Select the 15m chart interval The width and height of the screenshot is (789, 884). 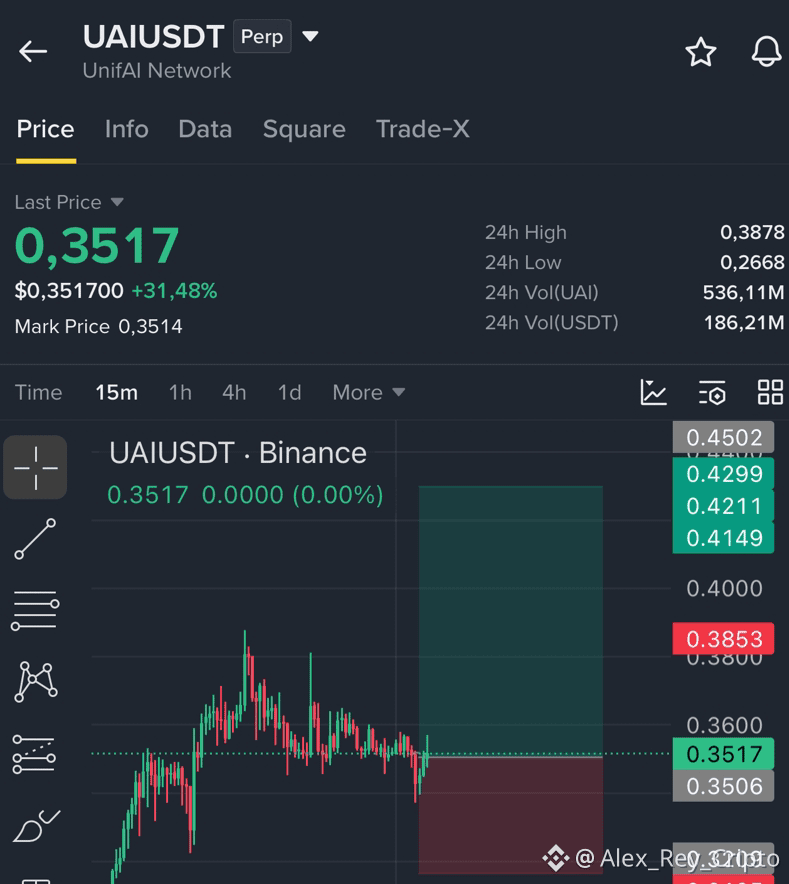[x=116, y=392]
